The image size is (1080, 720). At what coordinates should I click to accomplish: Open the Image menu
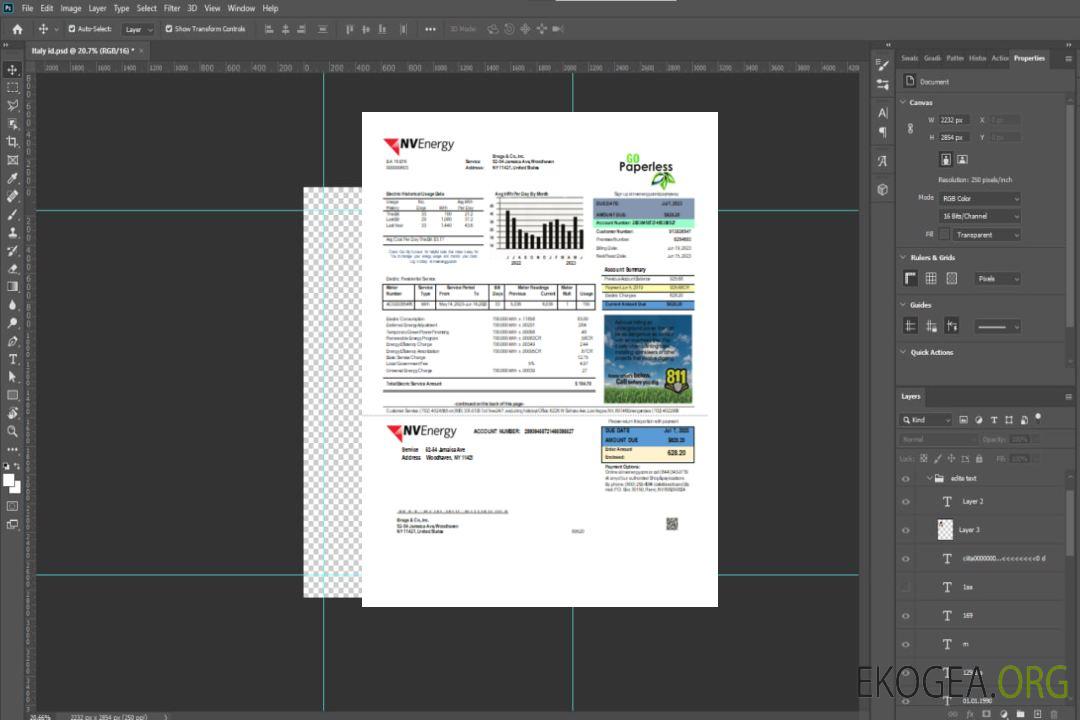(70, 8)
